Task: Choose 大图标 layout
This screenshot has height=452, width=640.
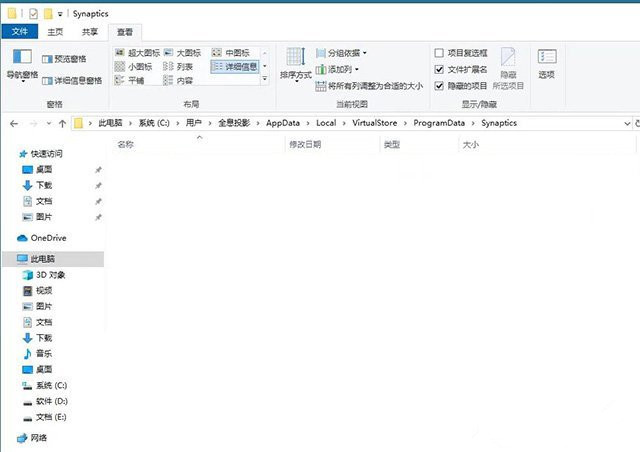Action: (x=182, y=53)
